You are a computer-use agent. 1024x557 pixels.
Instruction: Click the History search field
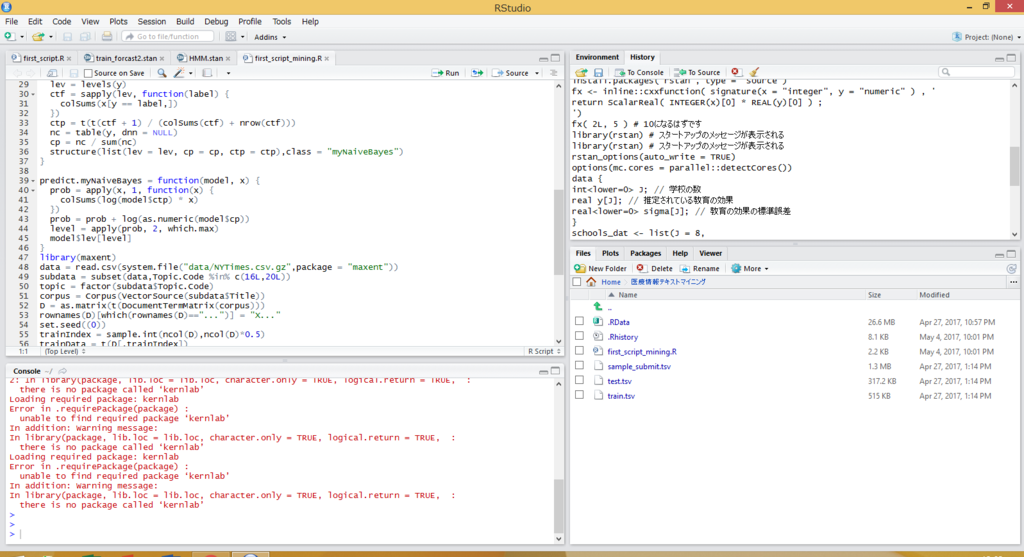[x=978, y=72]
